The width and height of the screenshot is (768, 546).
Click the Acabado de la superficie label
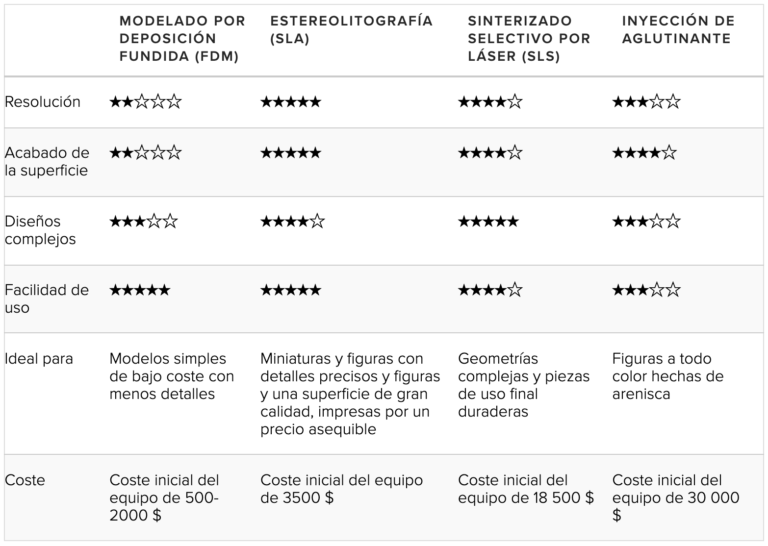coord(47,162)
